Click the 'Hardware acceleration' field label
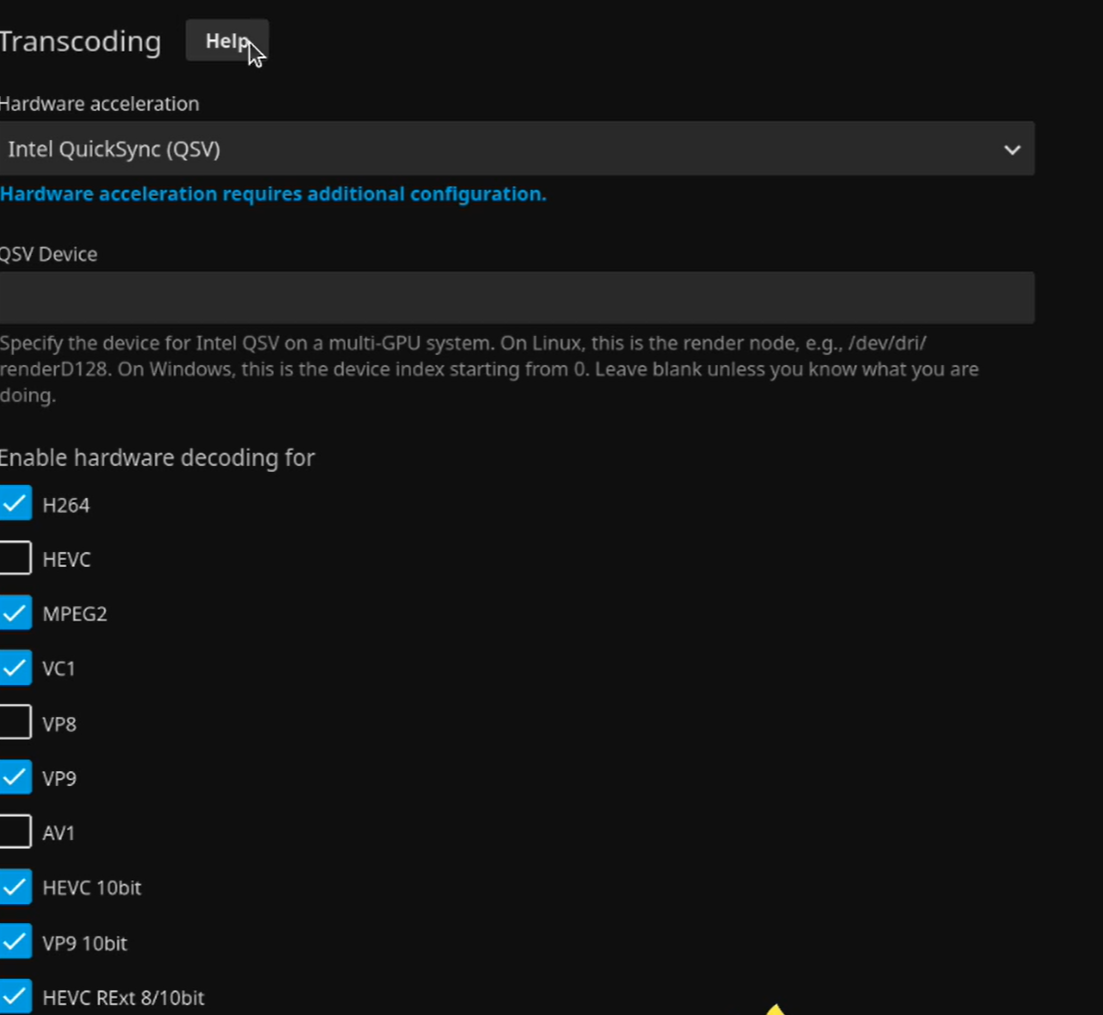The width and height of the screenshot is (1103, 1015). pos(99,104)
